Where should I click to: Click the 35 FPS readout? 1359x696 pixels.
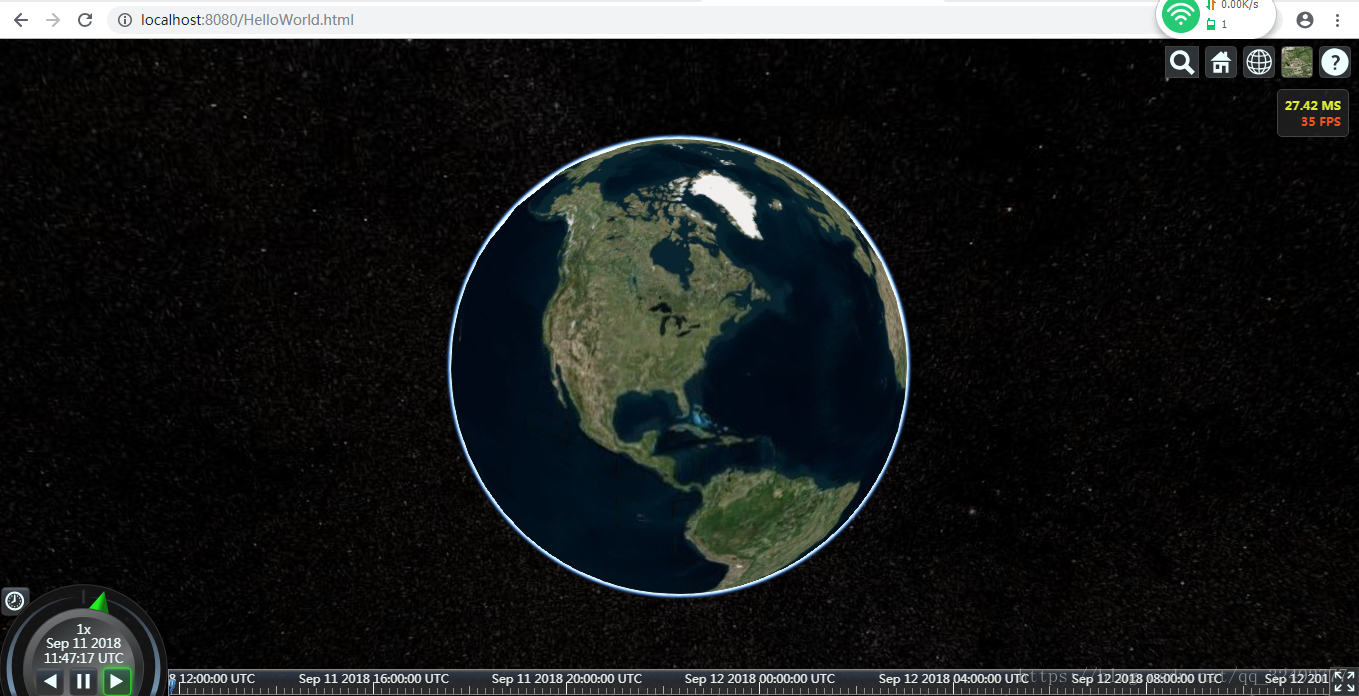point(1321,122)
